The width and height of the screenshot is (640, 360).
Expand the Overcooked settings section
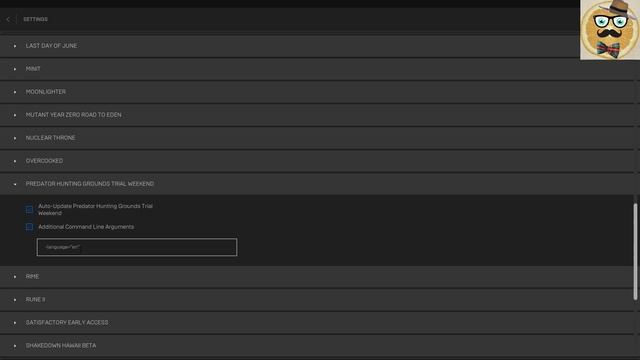click(317, 161)
